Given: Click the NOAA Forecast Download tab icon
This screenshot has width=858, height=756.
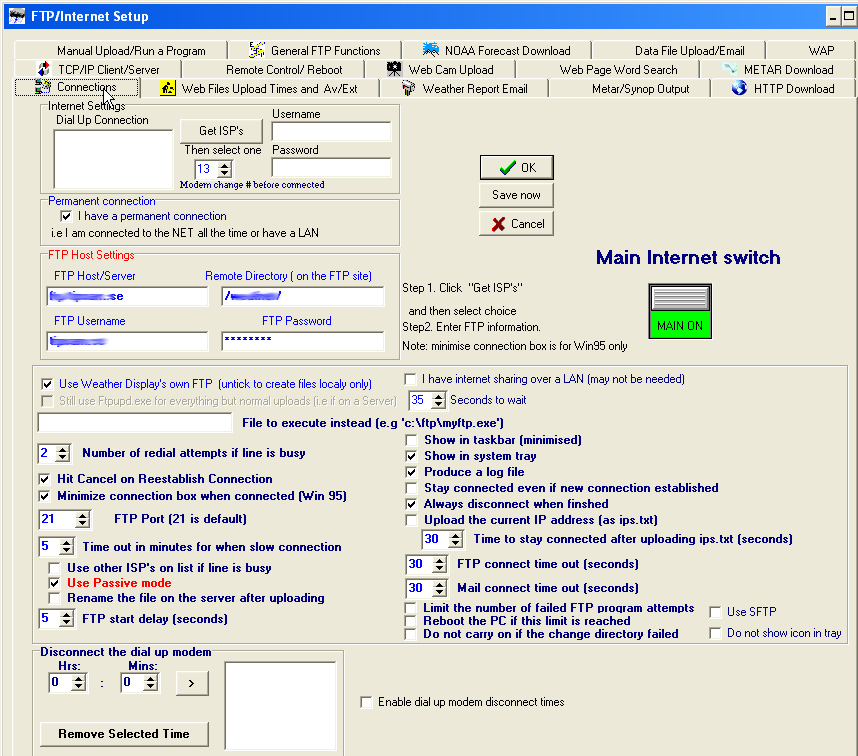Looking at the screenshot, I should [x=431, y=50].
